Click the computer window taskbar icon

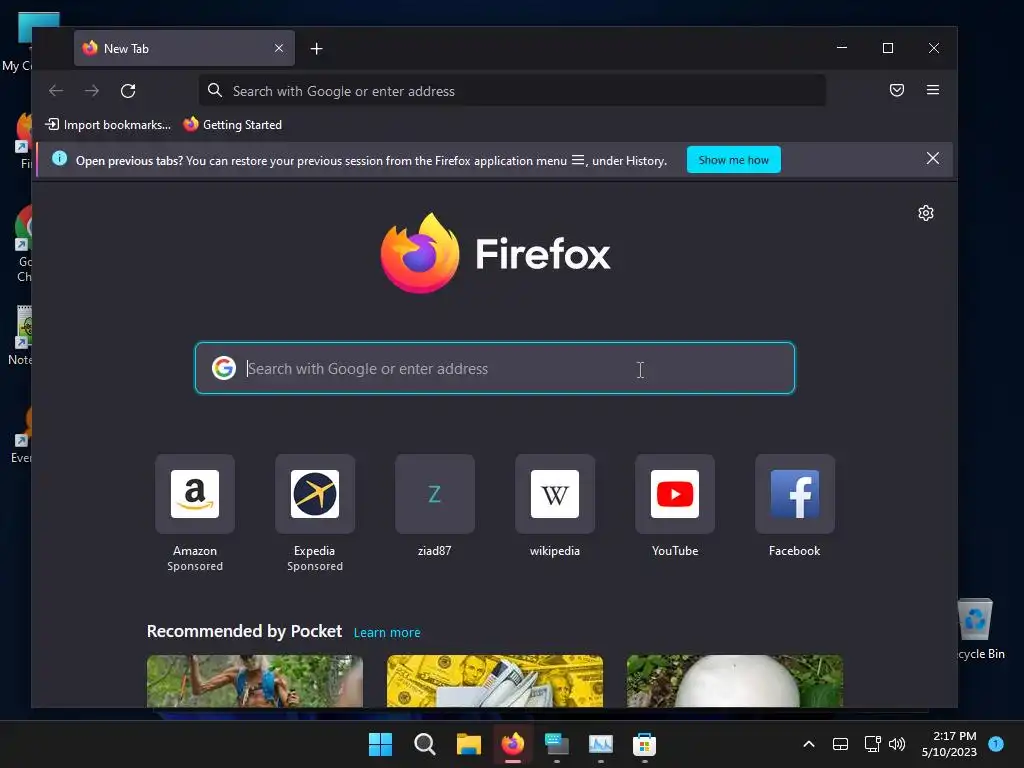click(556, 744)
